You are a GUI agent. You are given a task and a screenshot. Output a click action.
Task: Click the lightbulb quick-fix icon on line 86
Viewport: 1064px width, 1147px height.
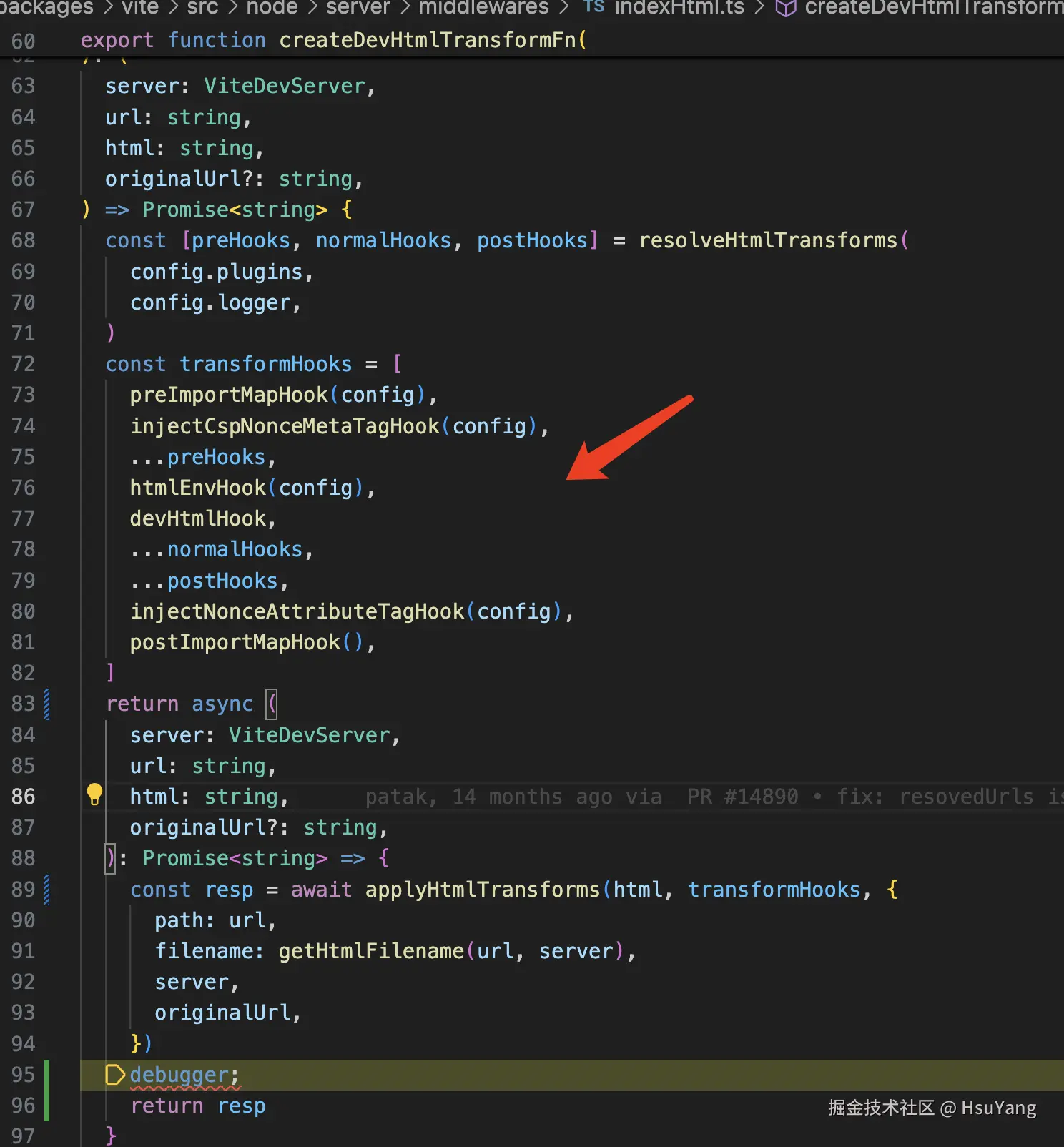pos(94,794)
